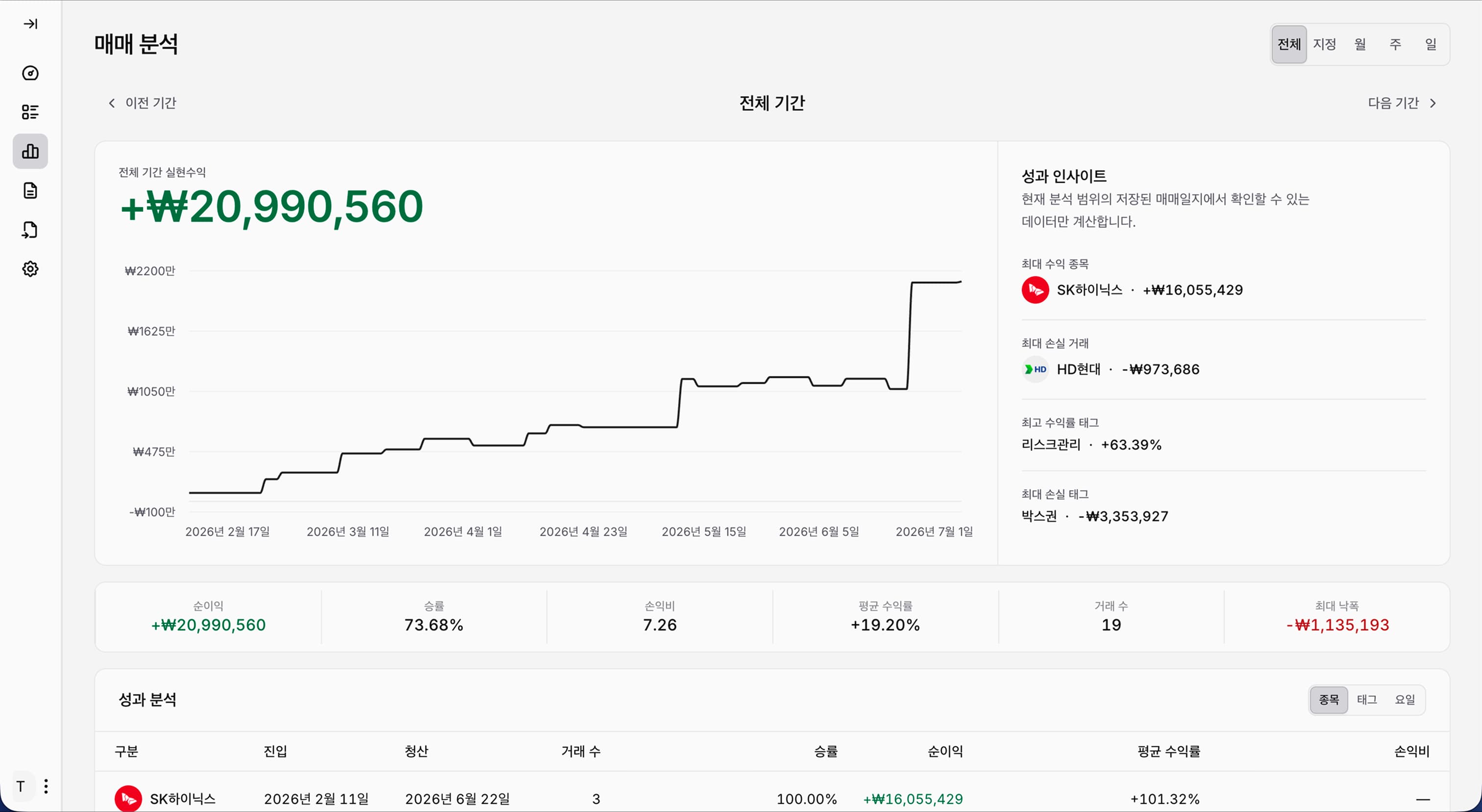Image resolution: width=1482 pixels, height=812 pixels.
Task: Click exit date 2026년 6월 22일
Action: (x=457, y=799)
